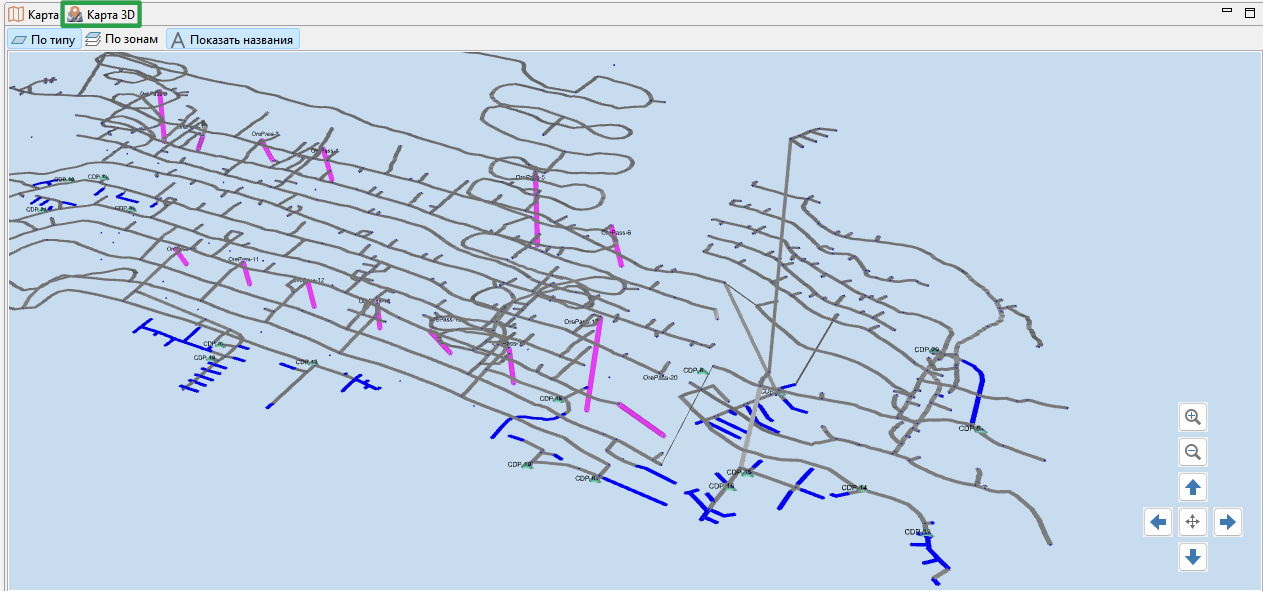Click the OrePass-20 label on map
This screenshot has height=591, width=1263.
pyautogui.click(x=661, y=377)
